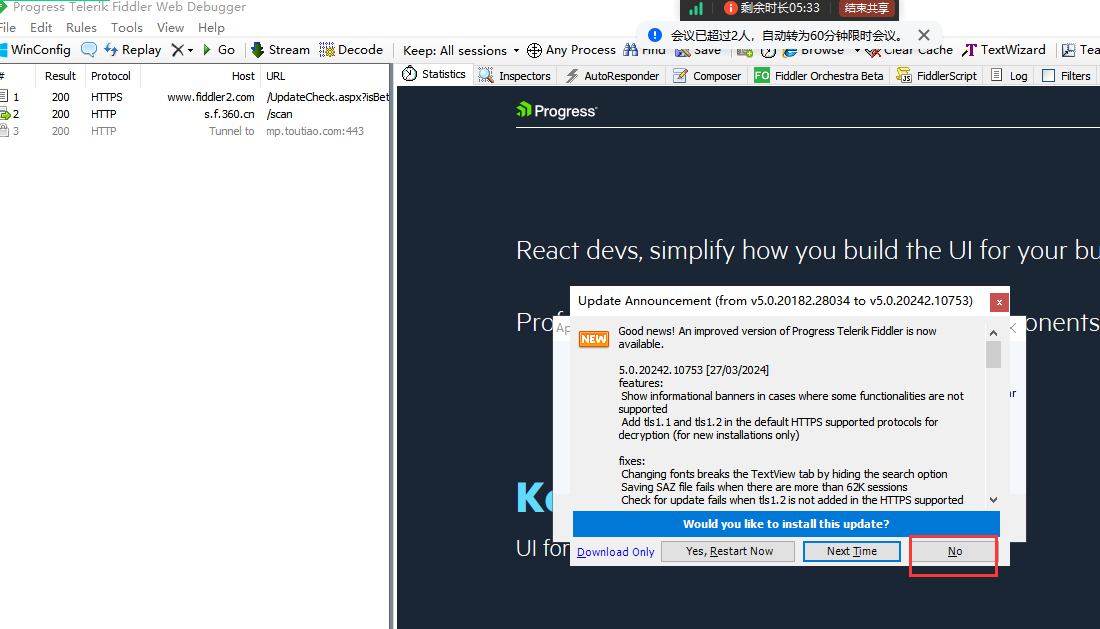
Task: Toggle the Decode toolbar button
Action: click(351, 50)
